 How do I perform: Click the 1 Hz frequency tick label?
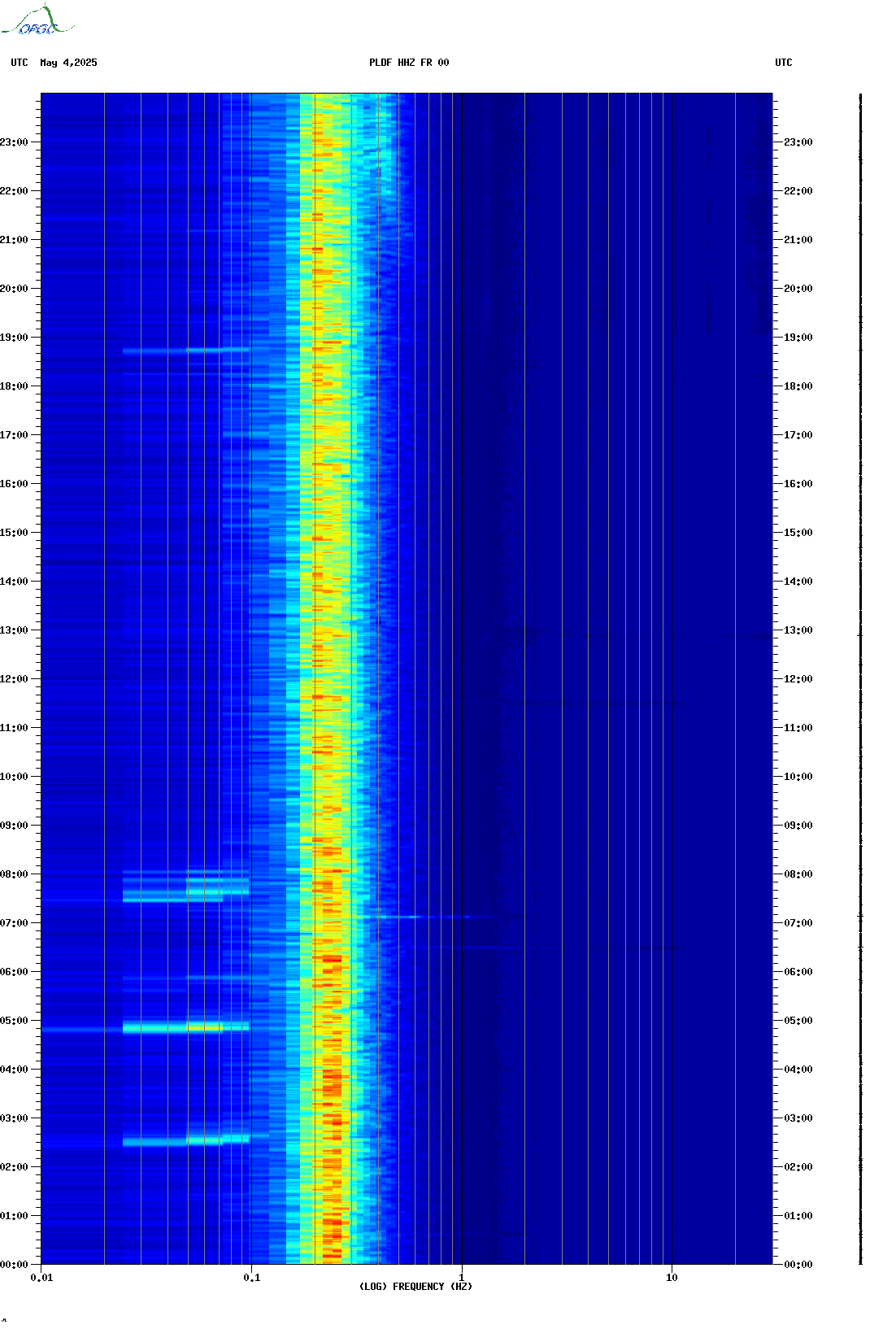coord(462,1277)
